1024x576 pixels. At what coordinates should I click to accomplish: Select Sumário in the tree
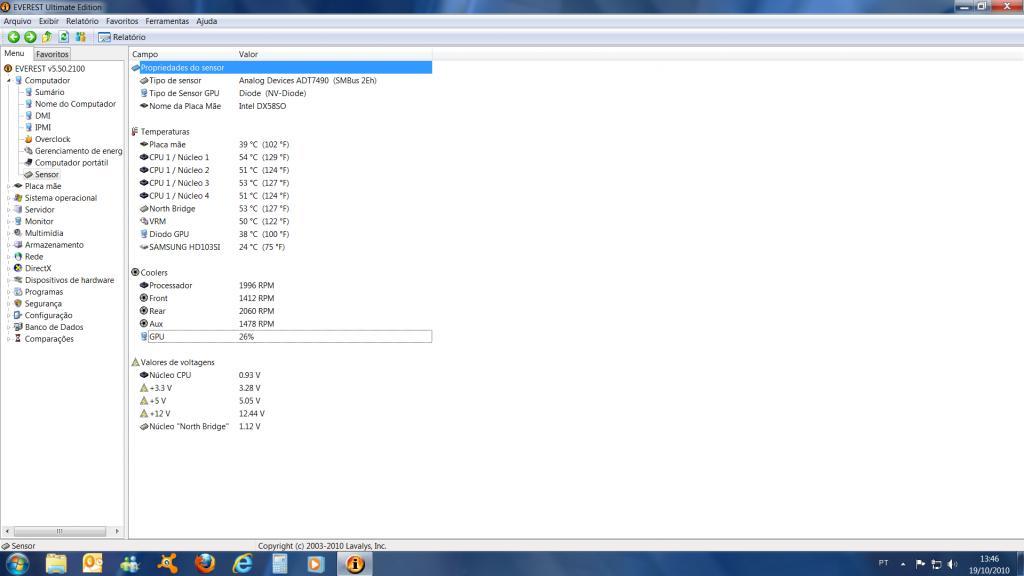(x=50, y=92)
